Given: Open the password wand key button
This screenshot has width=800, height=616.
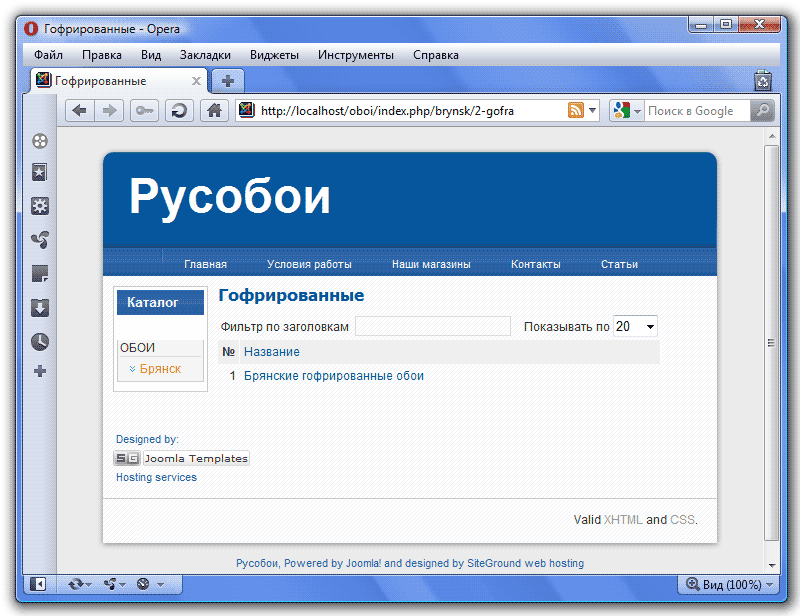Looking at the screenshot, I should point(144,111).
